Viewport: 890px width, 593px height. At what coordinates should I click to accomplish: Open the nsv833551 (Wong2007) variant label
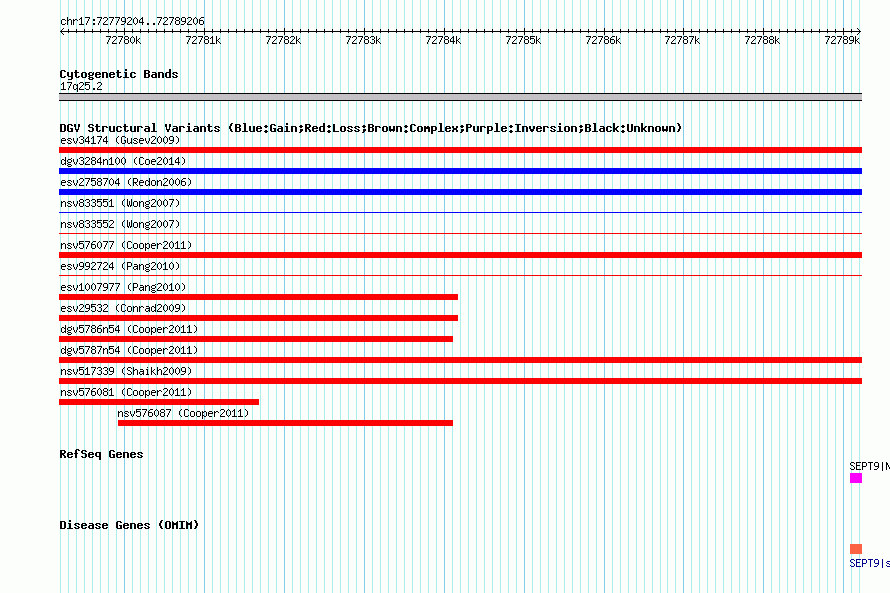tap(120, 203)
